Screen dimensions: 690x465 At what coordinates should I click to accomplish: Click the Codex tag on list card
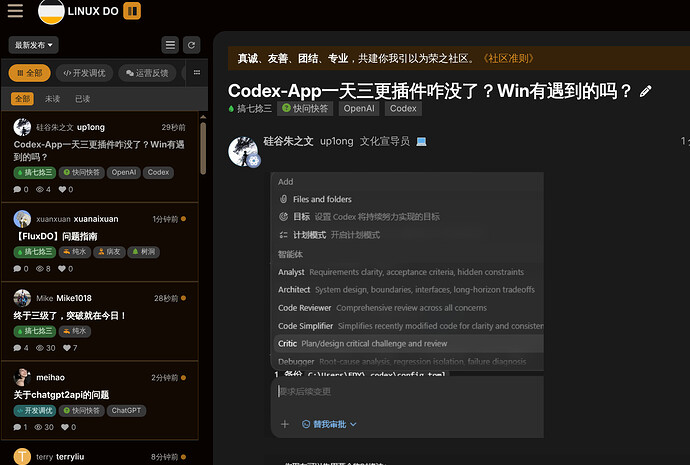tap(158, 172)
